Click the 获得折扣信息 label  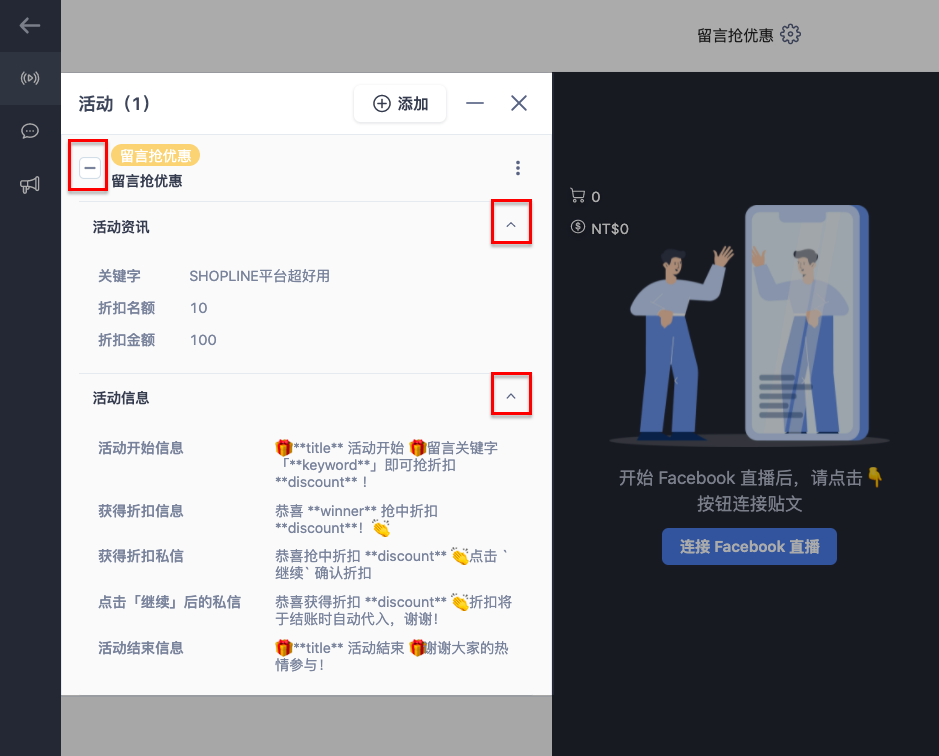(x=141, y=511)
